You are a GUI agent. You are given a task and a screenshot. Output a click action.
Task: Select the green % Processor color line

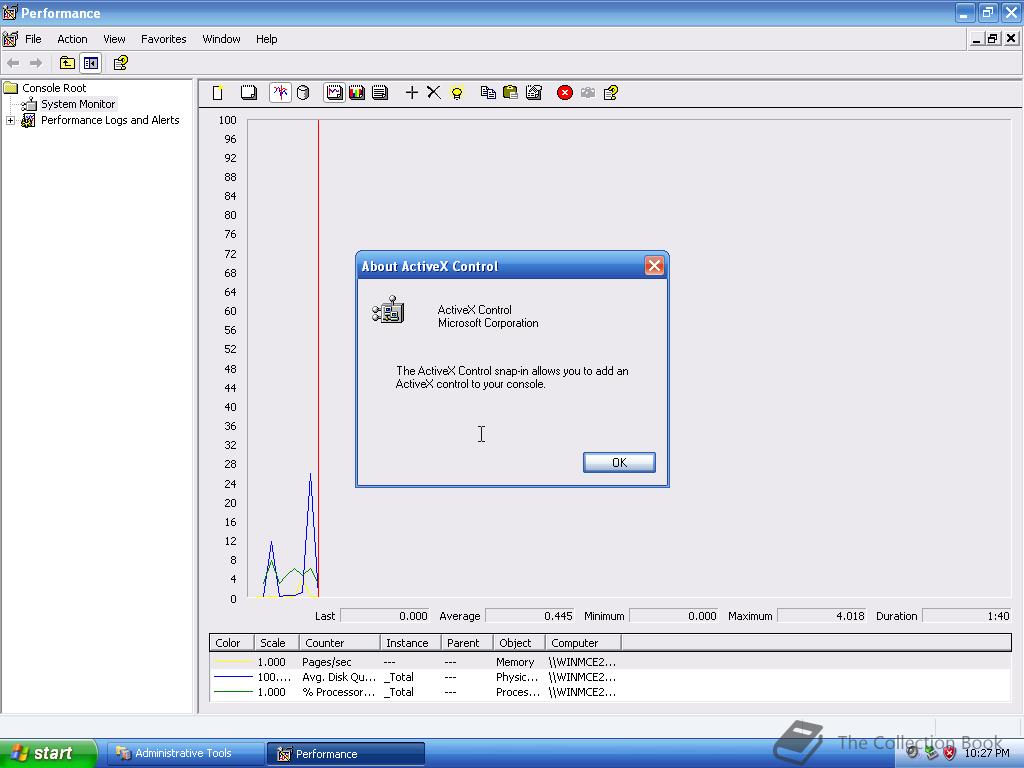tap(233, 692)
